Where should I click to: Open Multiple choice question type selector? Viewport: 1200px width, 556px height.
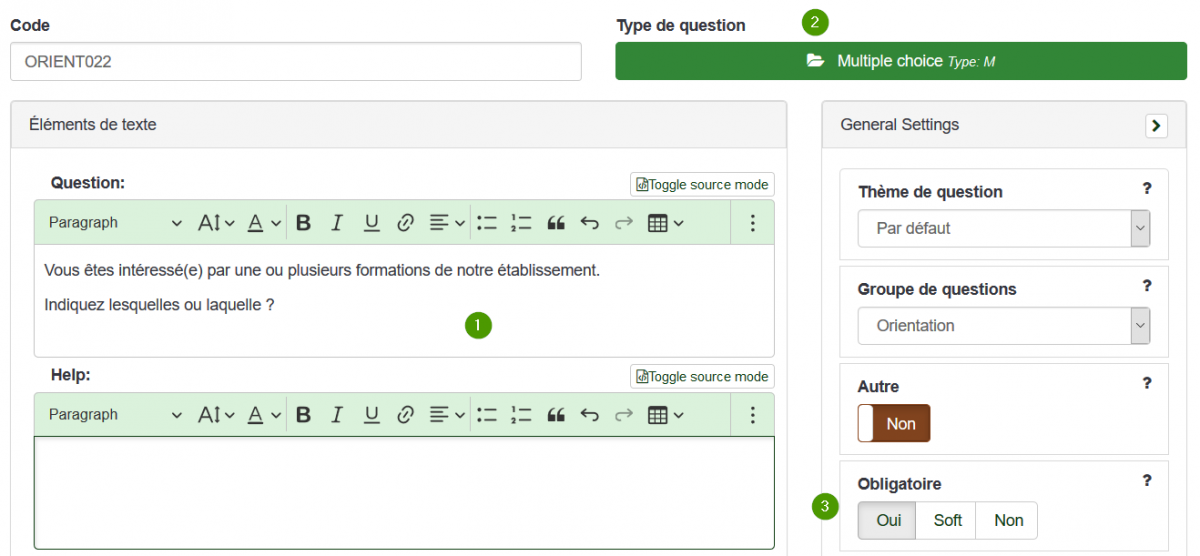(x=901, y=61)
